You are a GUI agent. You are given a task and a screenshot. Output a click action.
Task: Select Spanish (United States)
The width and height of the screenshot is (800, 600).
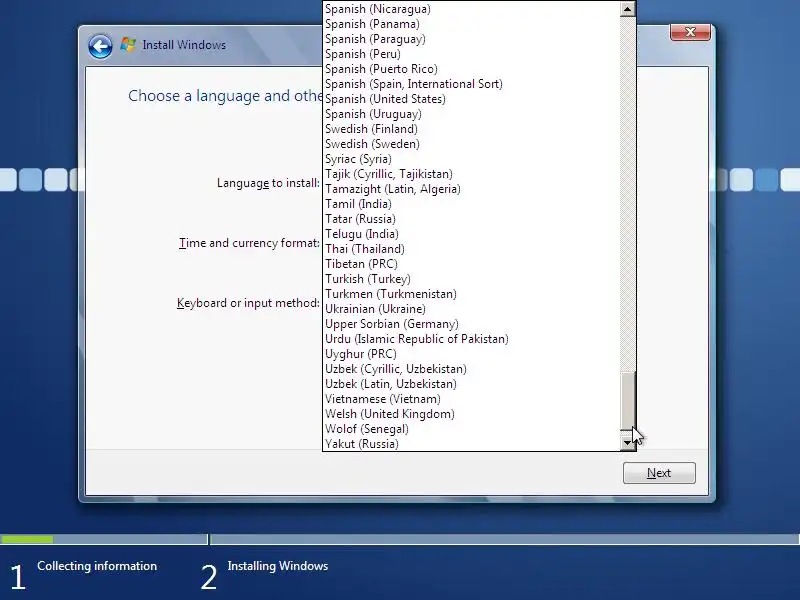(x=472, y=99)
